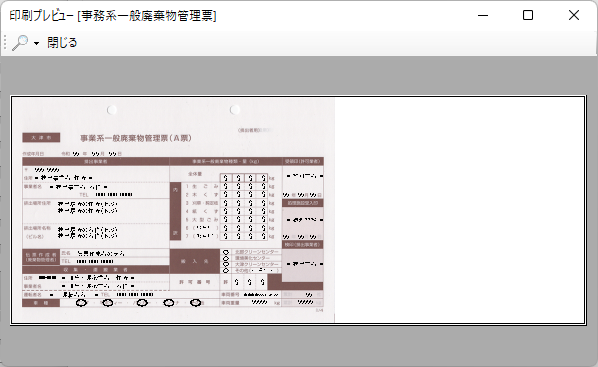Click the magnifier zoom icon
This screenshot has height=367, width=598.
tap(20, 42)
